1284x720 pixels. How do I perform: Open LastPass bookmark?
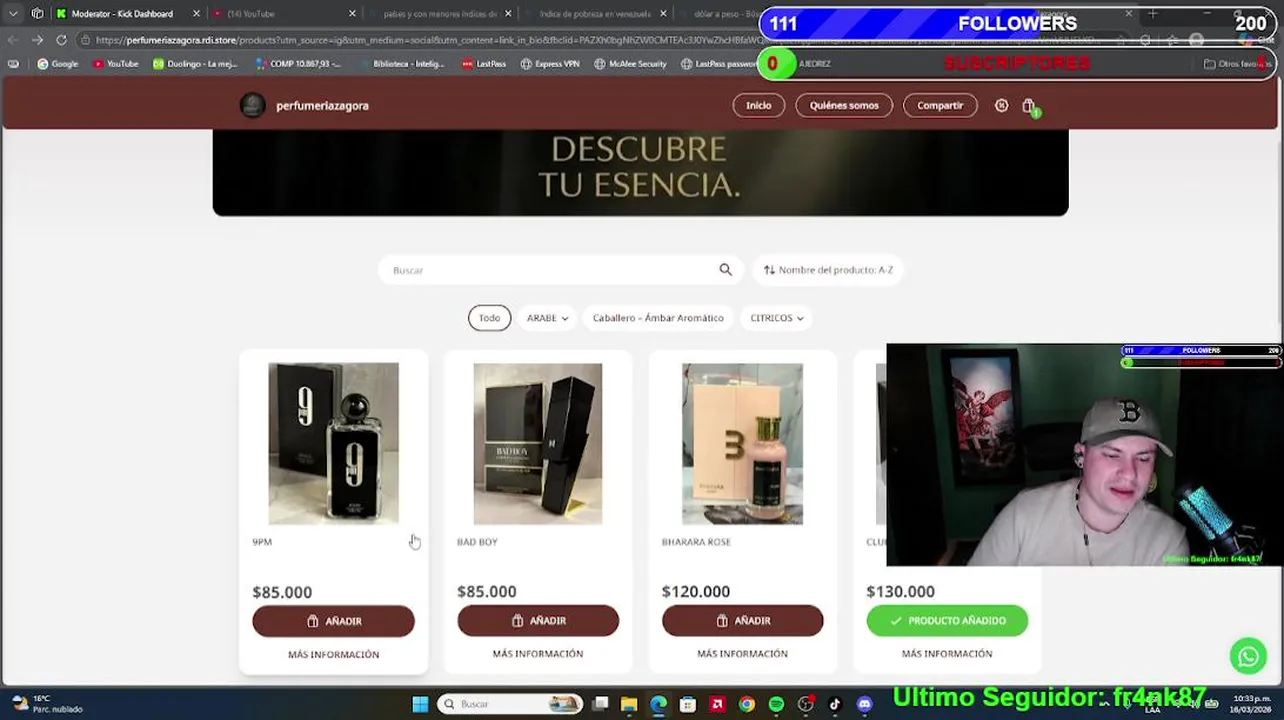[x=484, y=64]
